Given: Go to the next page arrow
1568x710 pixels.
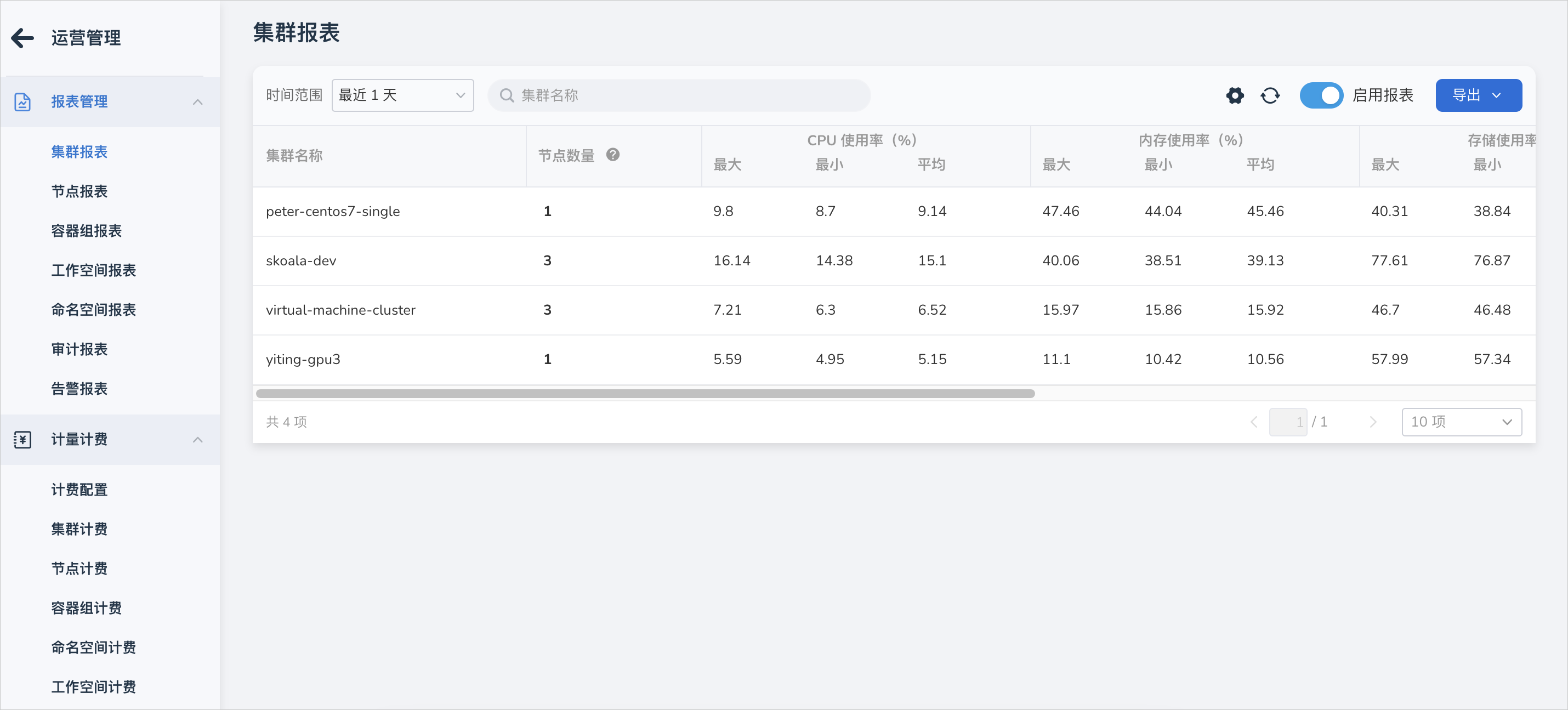Looking at the screenshot, I should 1373,422.
